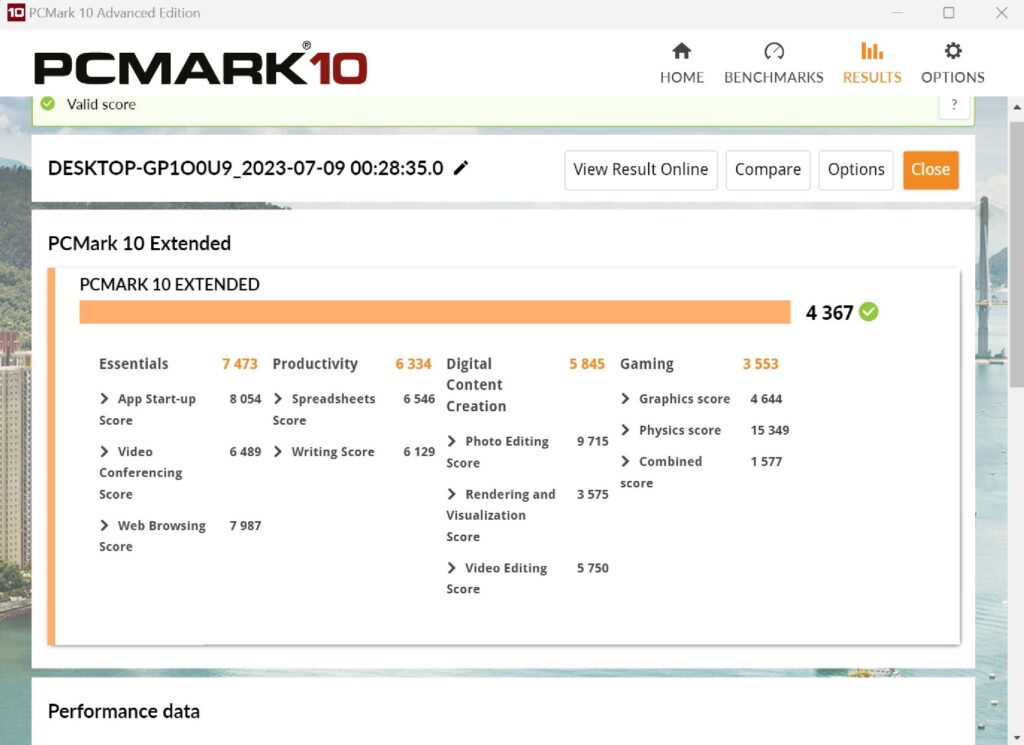
Task: Click the PCMark 10 Extended section heading
Action: tap(139, 244)
